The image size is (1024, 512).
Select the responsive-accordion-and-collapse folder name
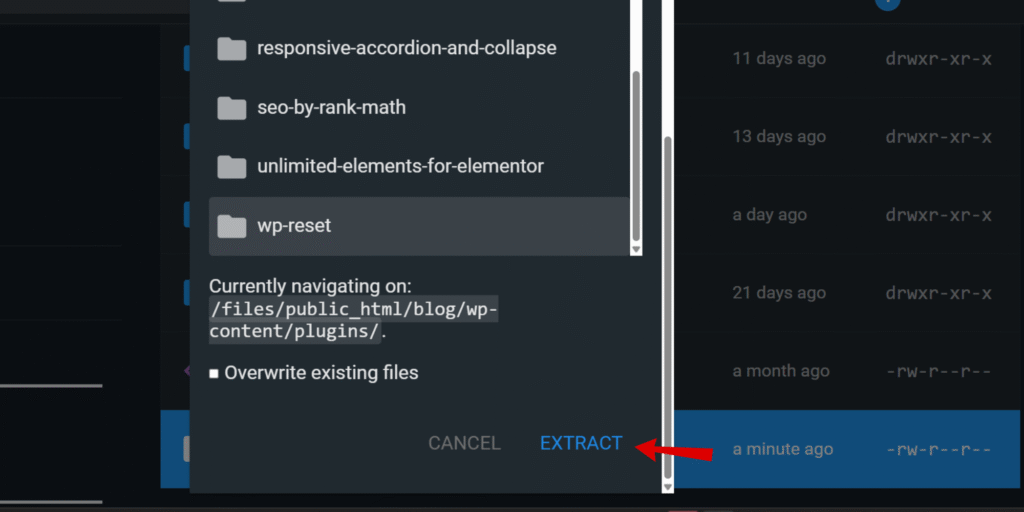pos(407,48)
